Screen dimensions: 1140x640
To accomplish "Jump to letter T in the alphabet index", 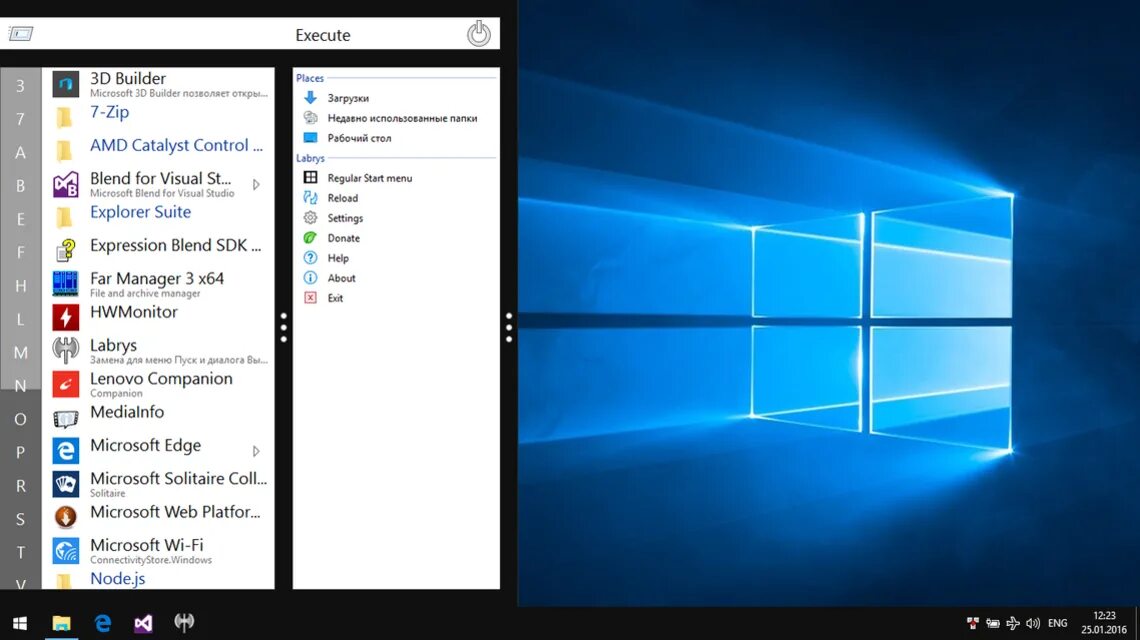I will (20, 553).
